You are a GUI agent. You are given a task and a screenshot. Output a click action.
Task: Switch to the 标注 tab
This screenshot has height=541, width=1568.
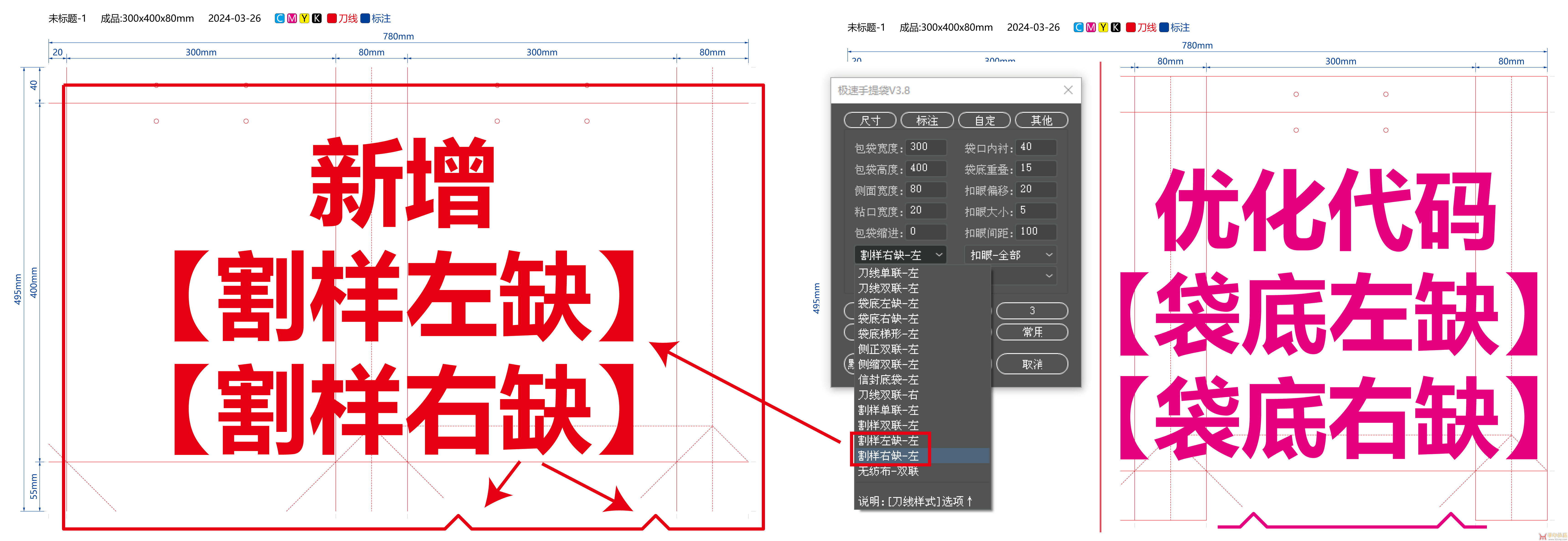pos(927,121)
